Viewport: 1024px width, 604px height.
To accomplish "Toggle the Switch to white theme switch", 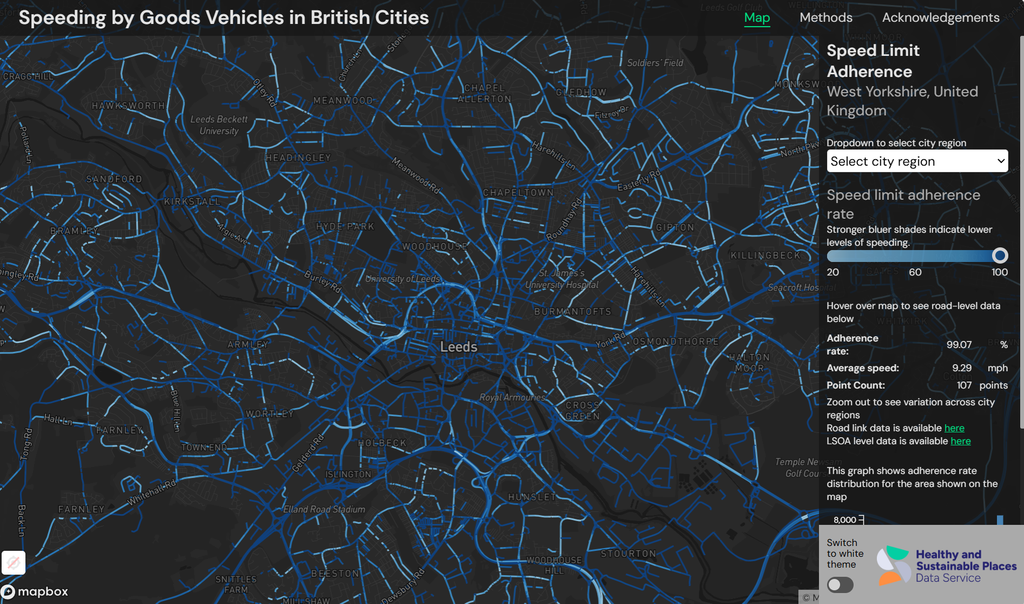I will click(840, 584).
